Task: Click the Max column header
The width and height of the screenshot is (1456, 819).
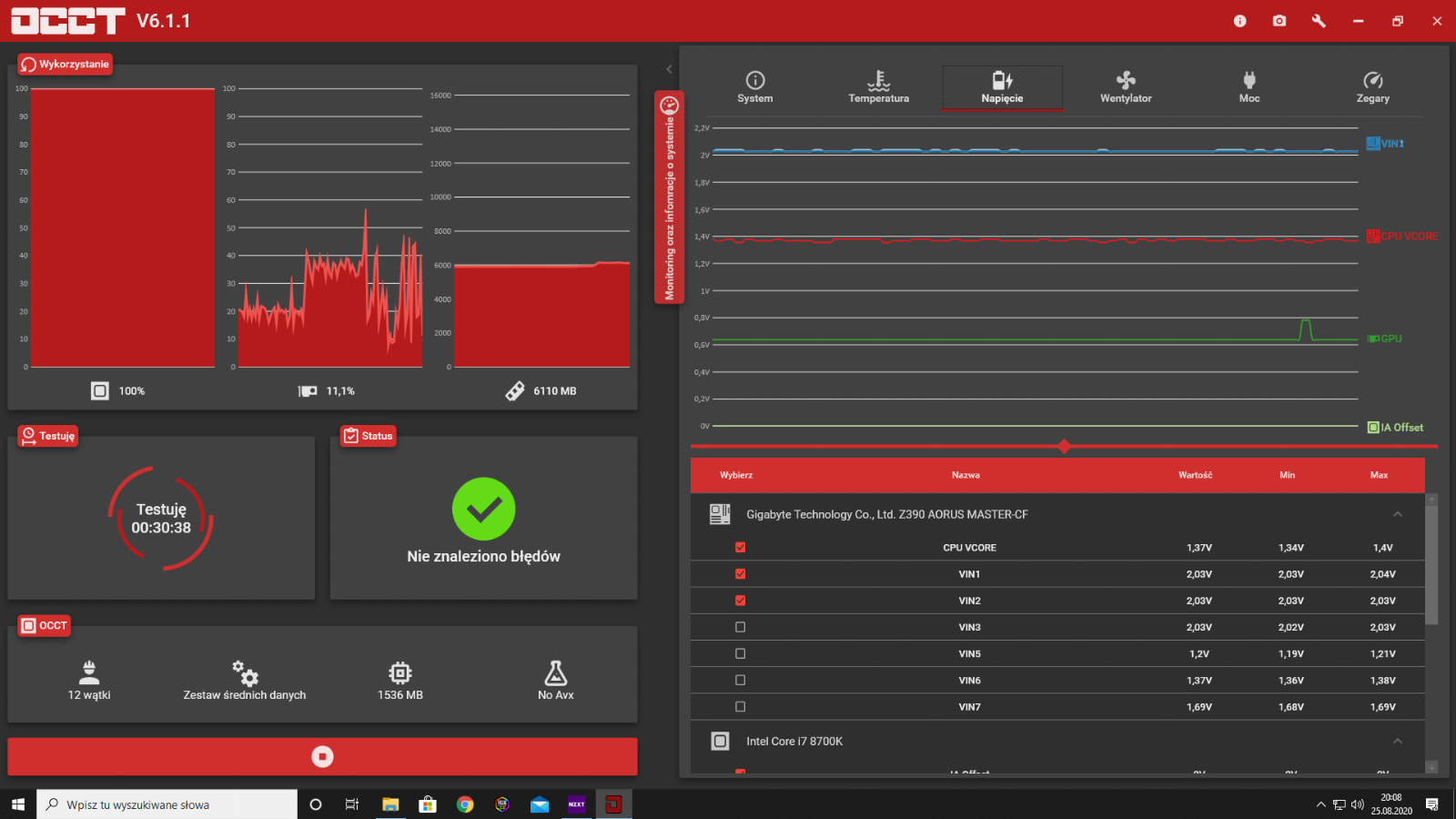Action: coord(1380,475)
